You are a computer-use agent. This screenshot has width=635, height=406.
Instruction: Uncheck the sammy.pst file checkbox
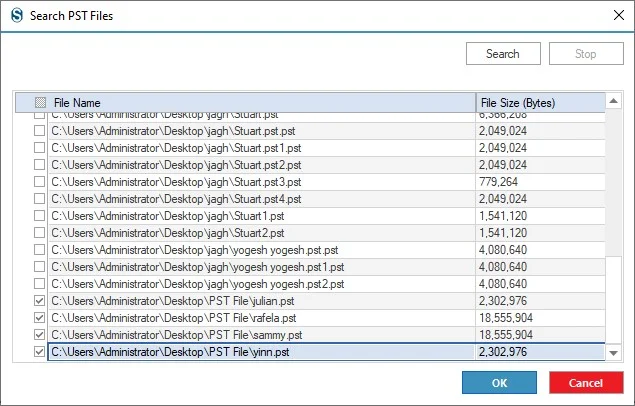point(39,335)
